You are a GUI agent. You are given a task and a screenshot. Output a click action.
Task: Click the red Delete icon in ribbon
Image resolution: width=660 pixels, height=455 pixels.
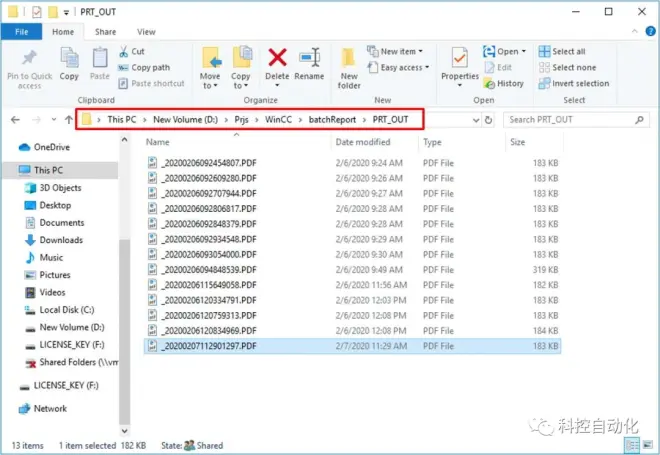277,58
